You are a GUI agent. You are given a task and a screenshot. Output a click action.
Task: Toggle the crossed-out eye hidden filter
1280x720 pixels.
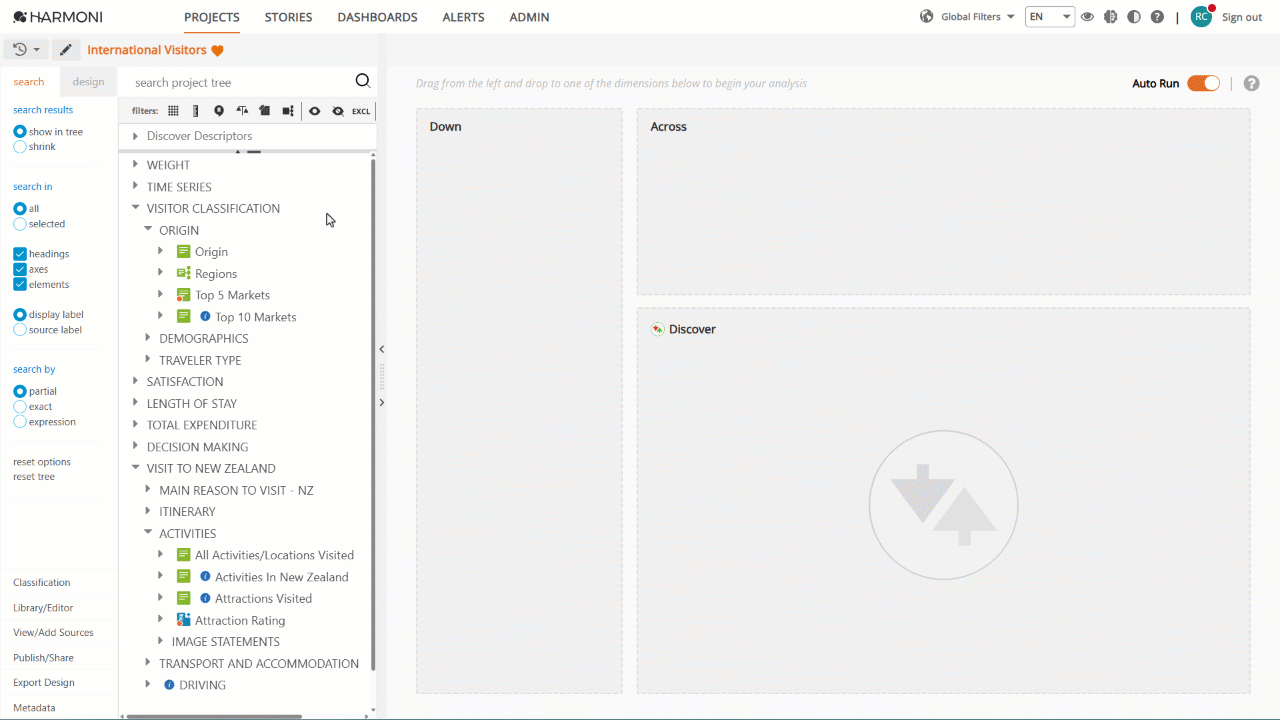[x=338, y=111]
